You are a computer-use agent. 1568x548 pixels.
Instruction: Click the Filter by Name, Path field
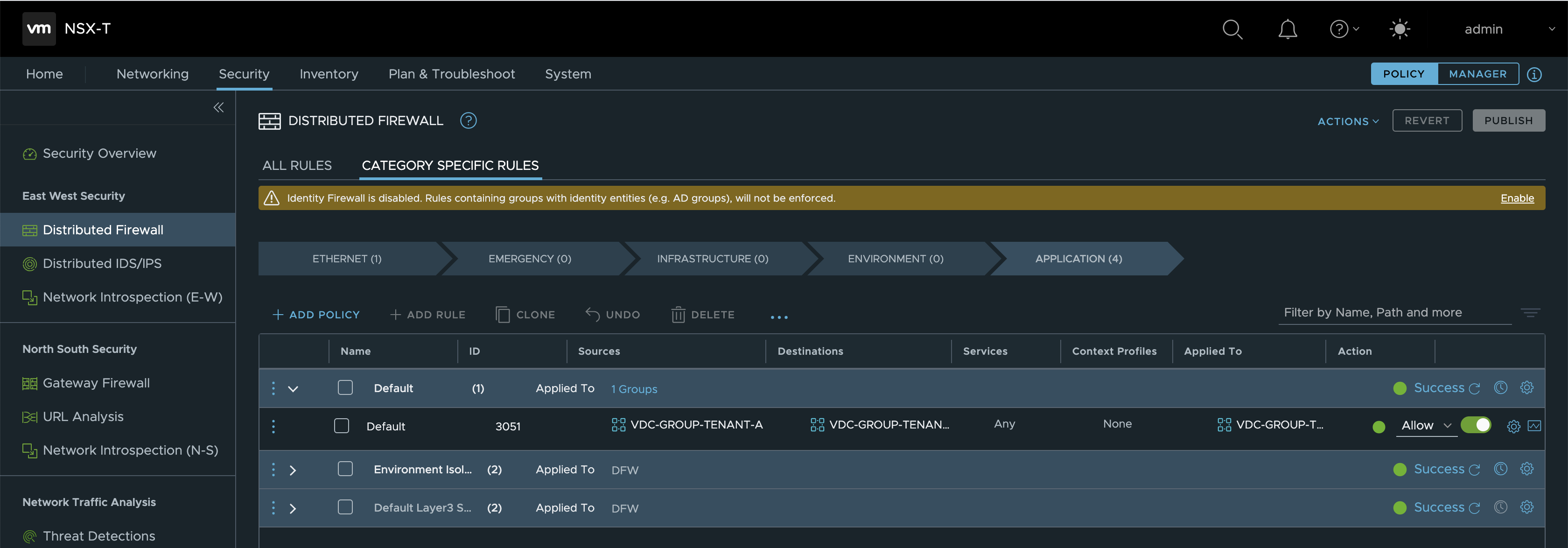tap(1394, 313)
